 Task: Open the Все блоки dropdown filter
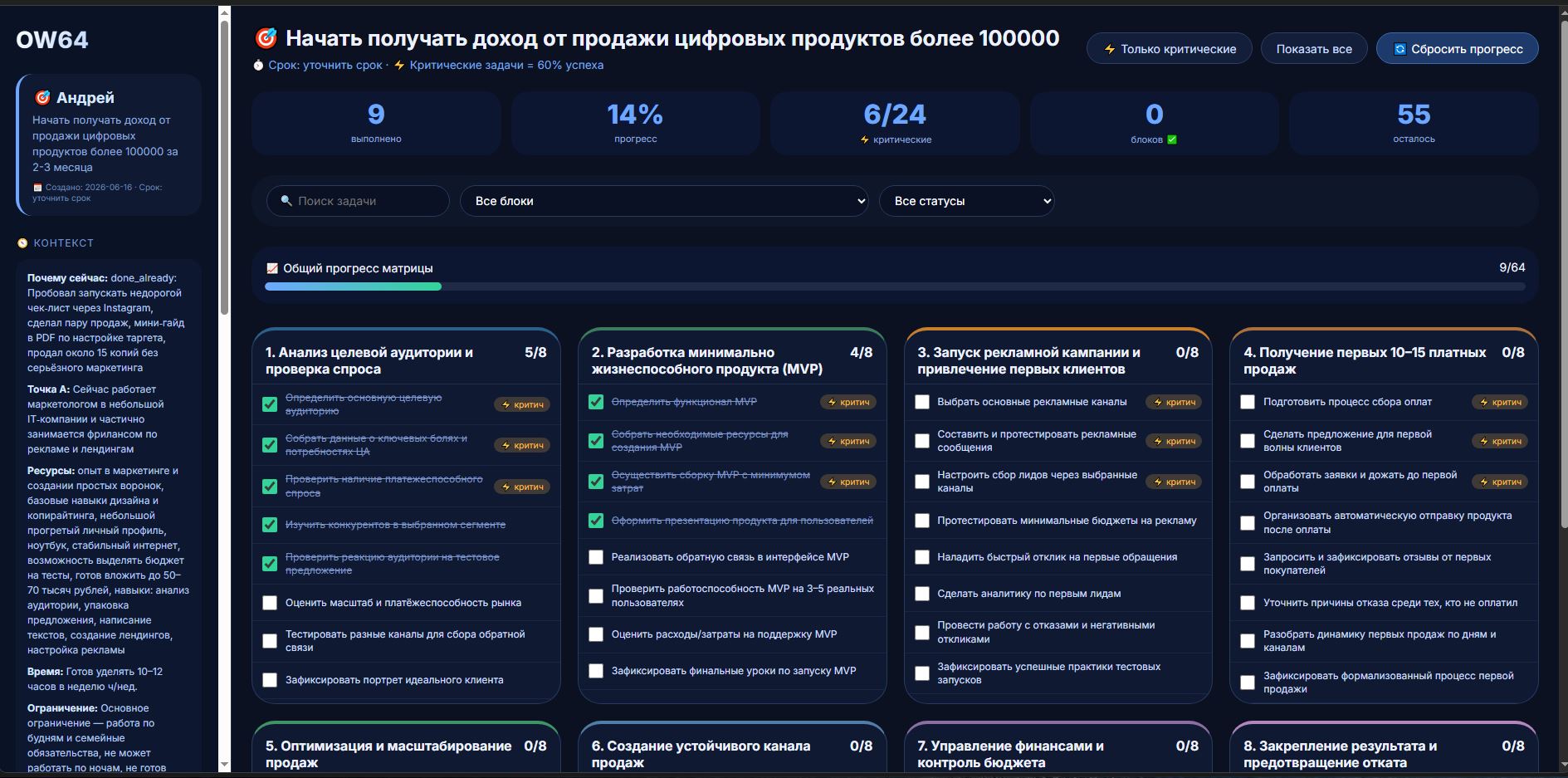click(665, 201)
